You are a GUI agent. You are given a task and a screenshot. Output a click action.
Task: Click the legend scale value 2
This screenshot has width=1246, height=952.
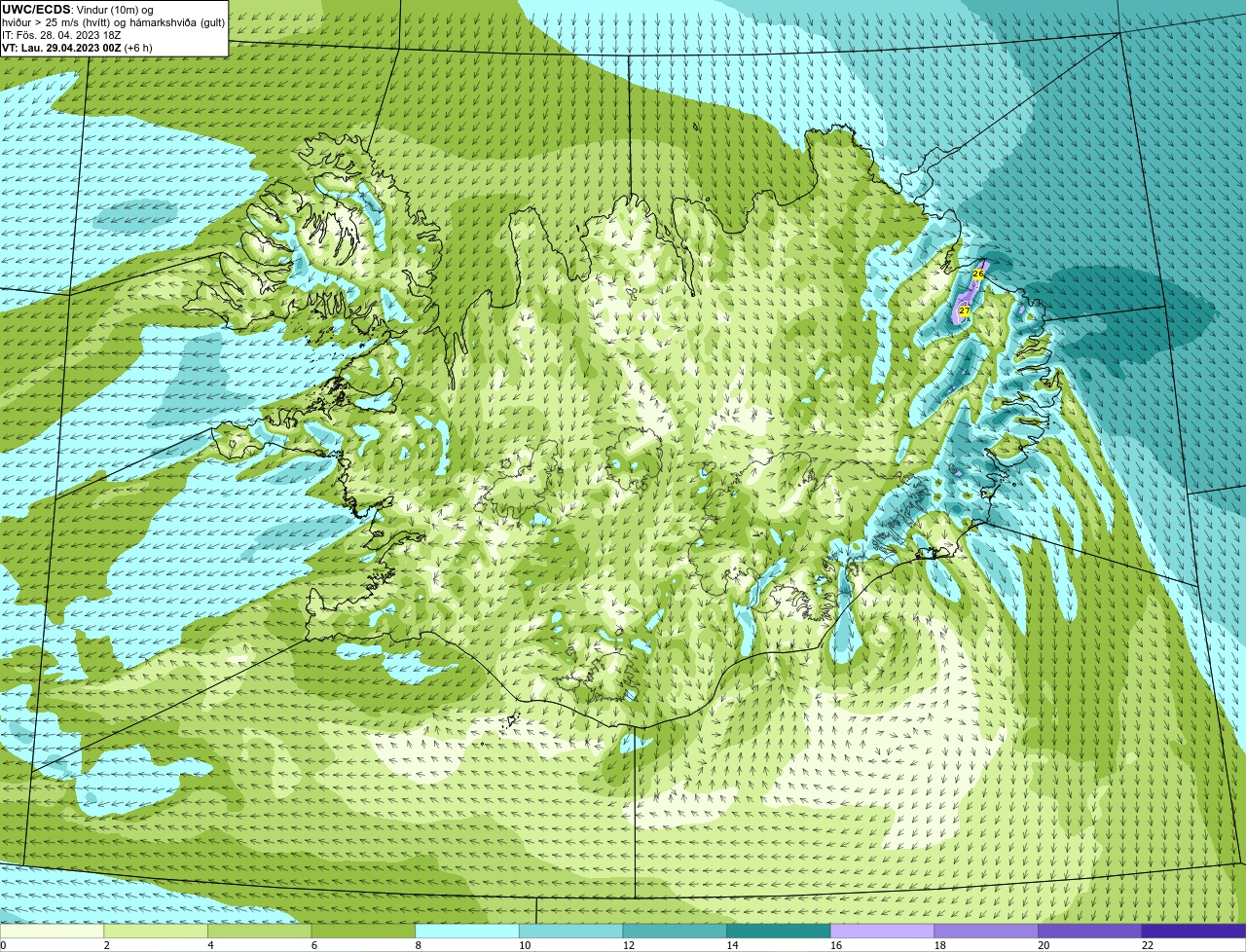tap(106, 945)
